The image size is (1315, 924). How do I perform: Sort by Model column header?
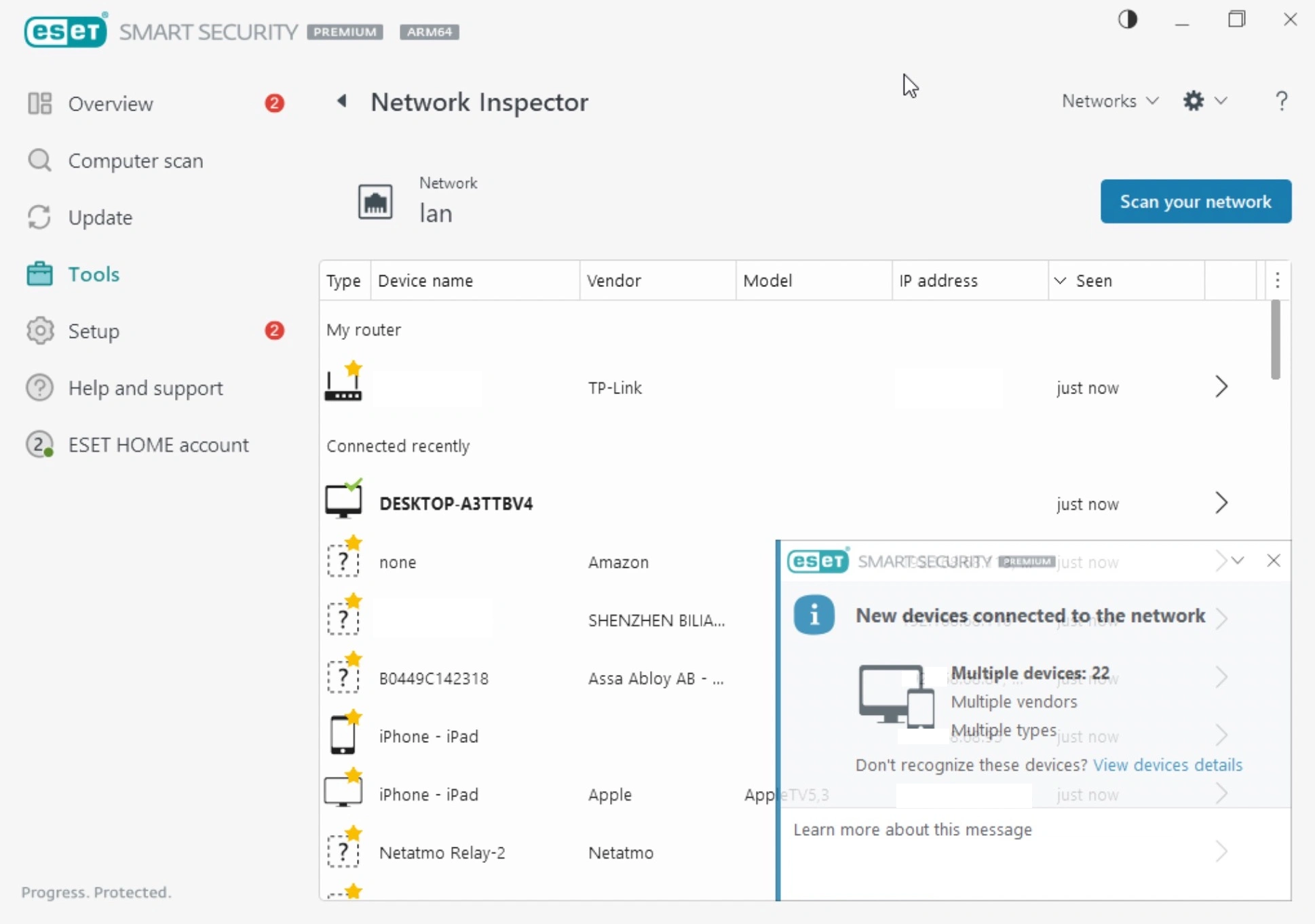[x=814, y=281]
